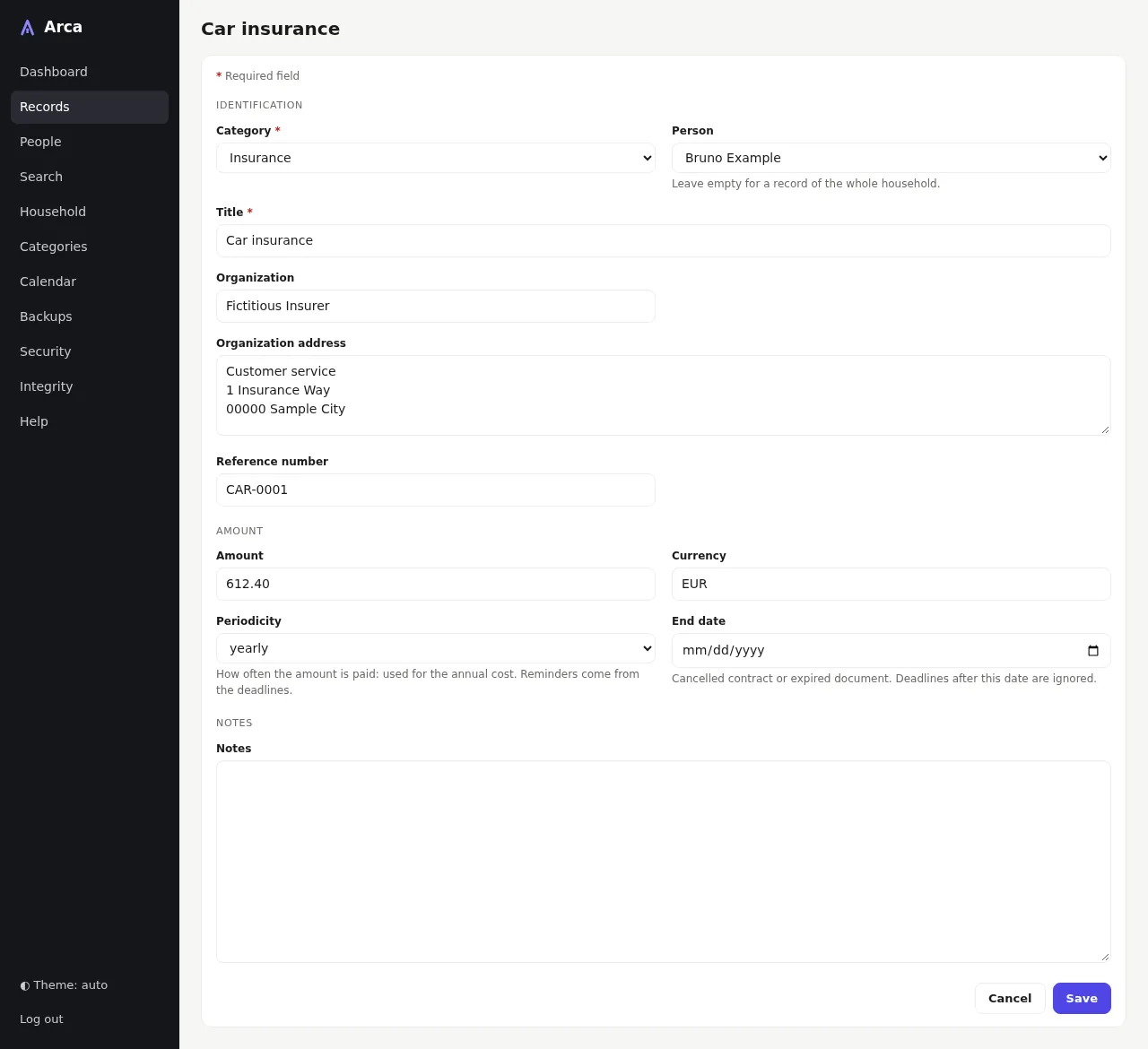Go to Categories

pos(90,247)
